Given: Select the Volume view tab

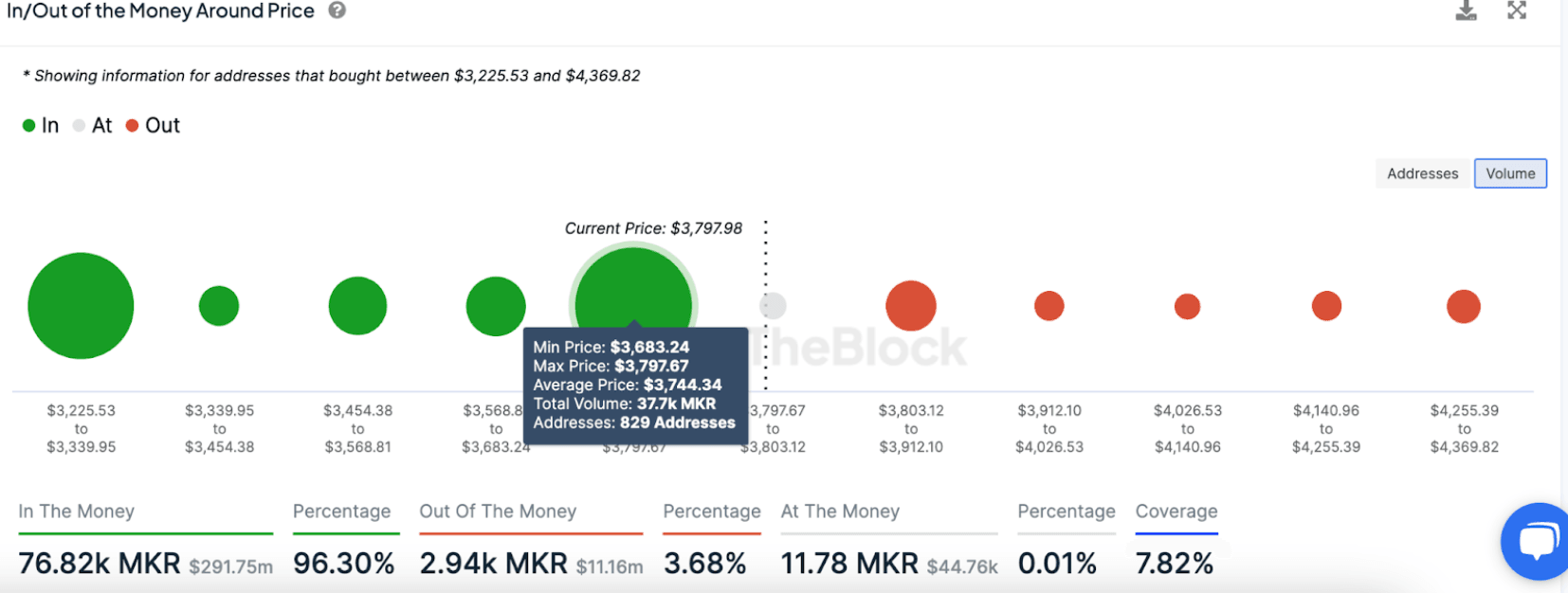Looking at the screenshot, I should 1510,173.
